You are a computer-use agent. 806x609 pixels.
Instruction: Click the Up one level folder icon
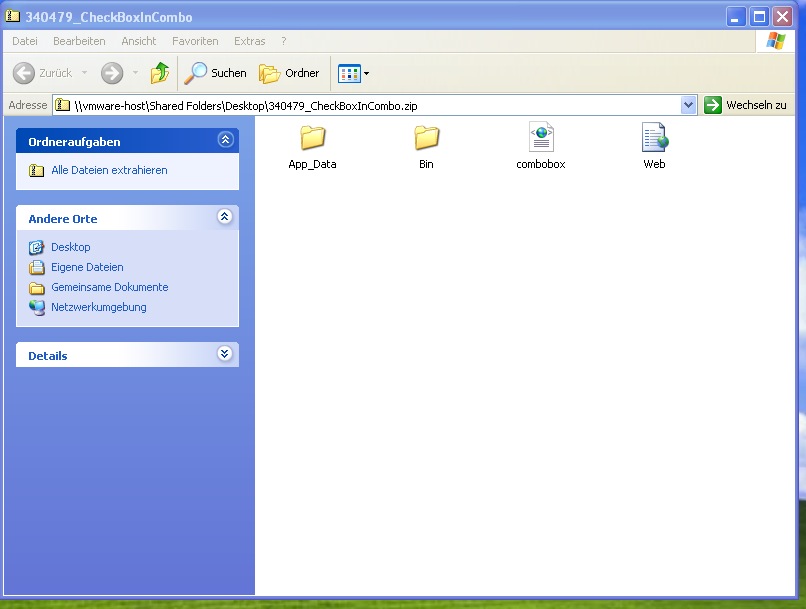(x=160, y=73)
